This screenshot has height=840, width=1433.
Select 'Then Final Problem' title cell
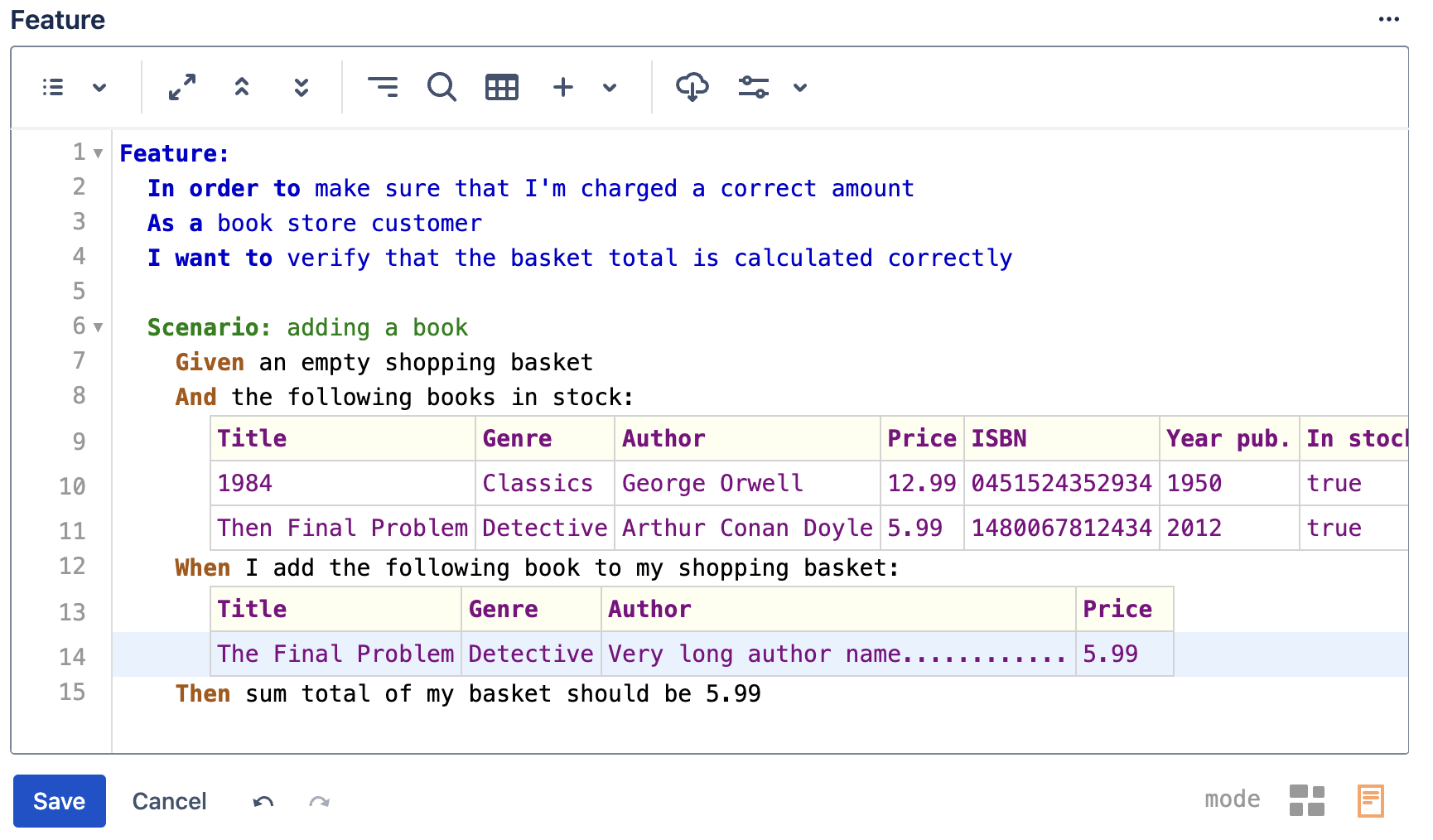click(343, 528)
